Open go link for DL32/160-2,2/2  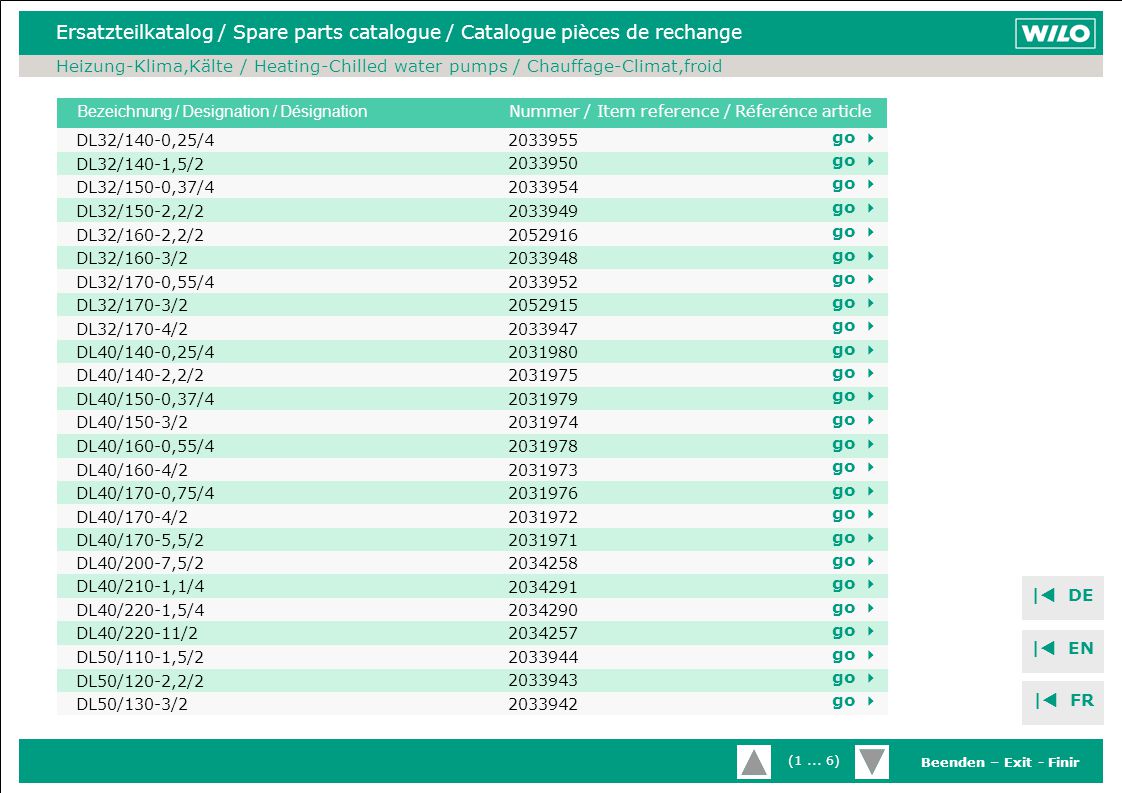pyautogui.click(x=853, y=233)
